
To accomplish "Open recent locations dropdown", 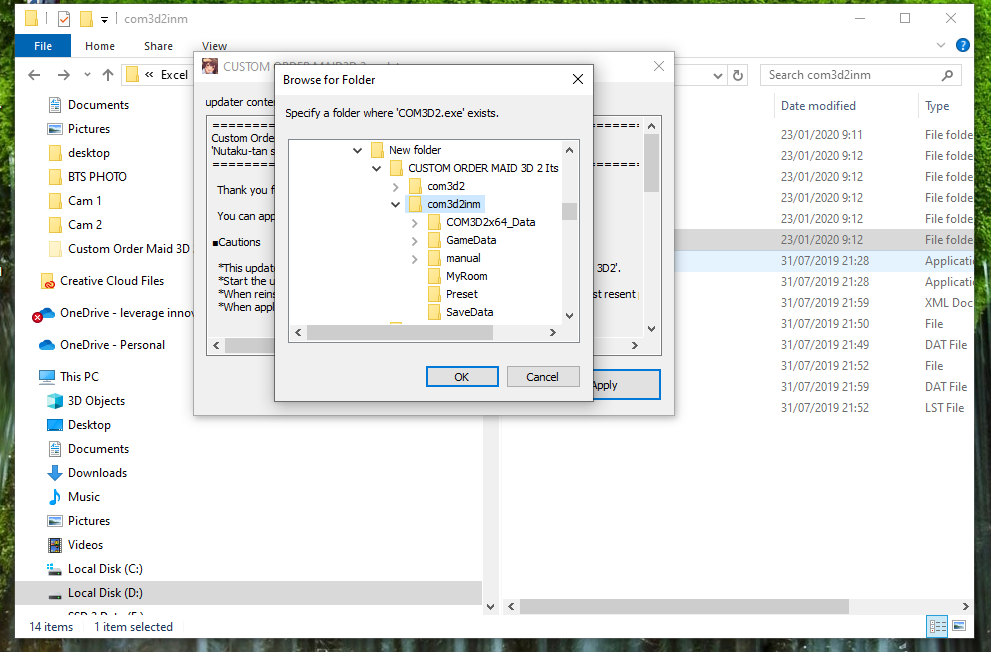I will tap(87, 75).
